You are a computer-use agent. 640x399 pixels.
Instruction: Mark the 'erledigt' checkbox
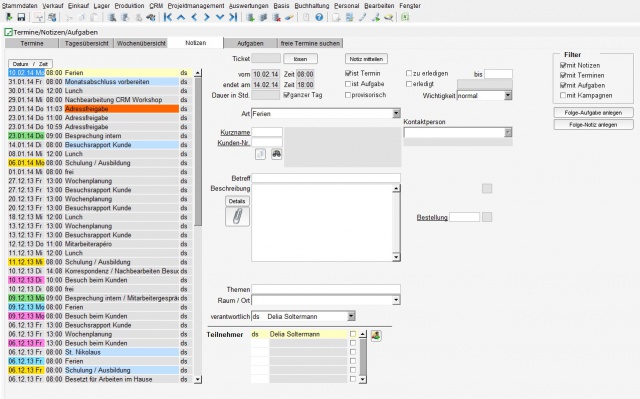coord(409,84)
